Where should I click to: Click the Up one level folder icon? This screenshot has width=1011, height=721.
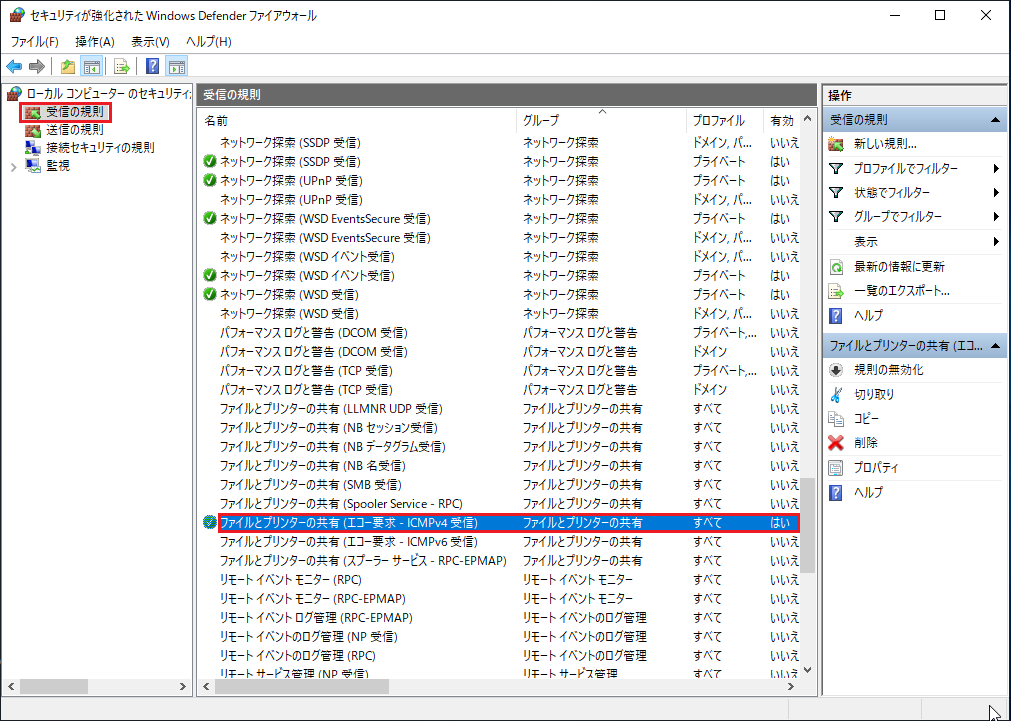coord(68,66)
